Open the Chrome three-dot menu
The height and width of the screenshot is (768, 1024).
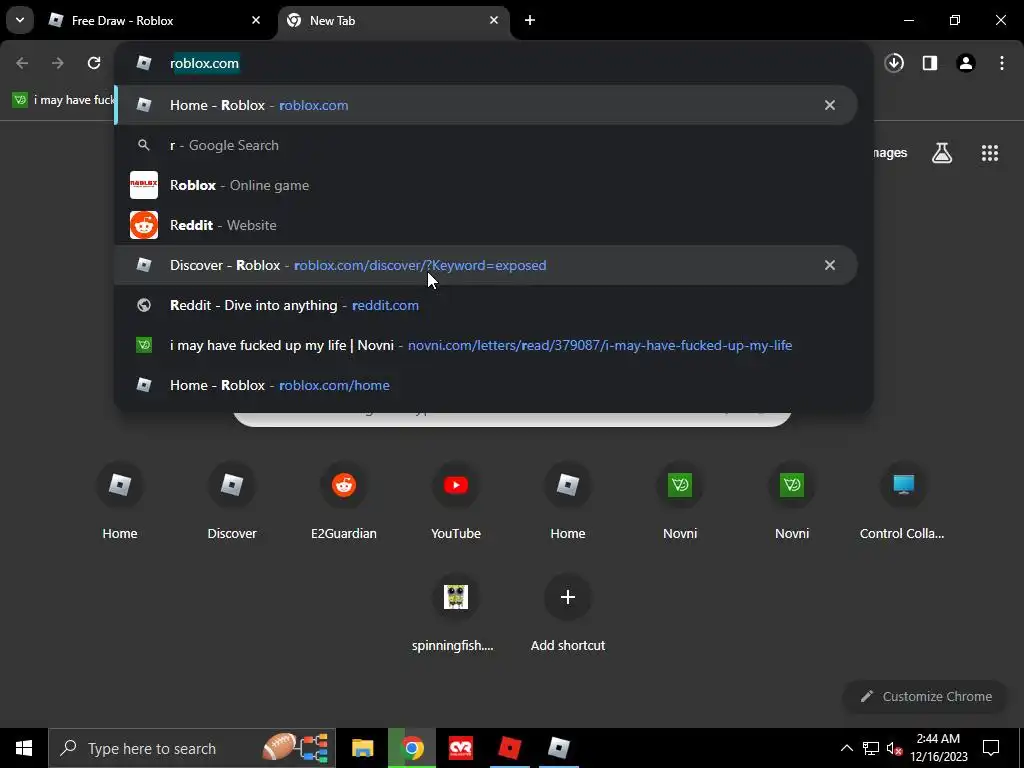pyautogui.click(x=1002, y=63)
